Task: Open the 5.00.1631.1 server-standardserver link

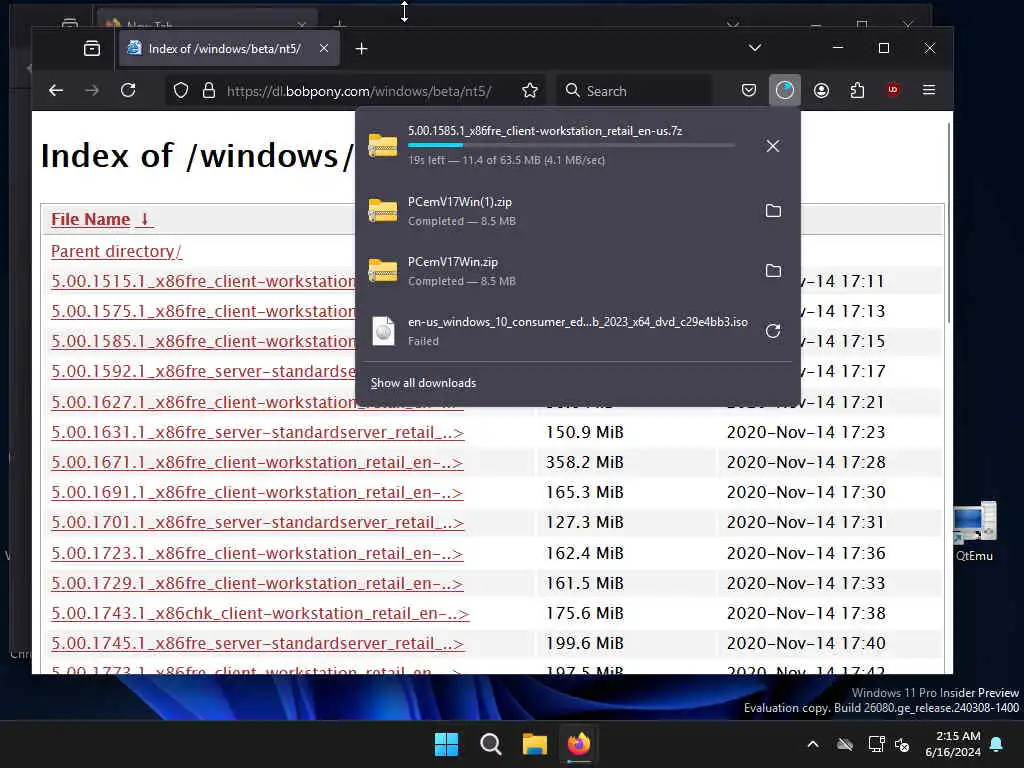Action: pos(257,432)
